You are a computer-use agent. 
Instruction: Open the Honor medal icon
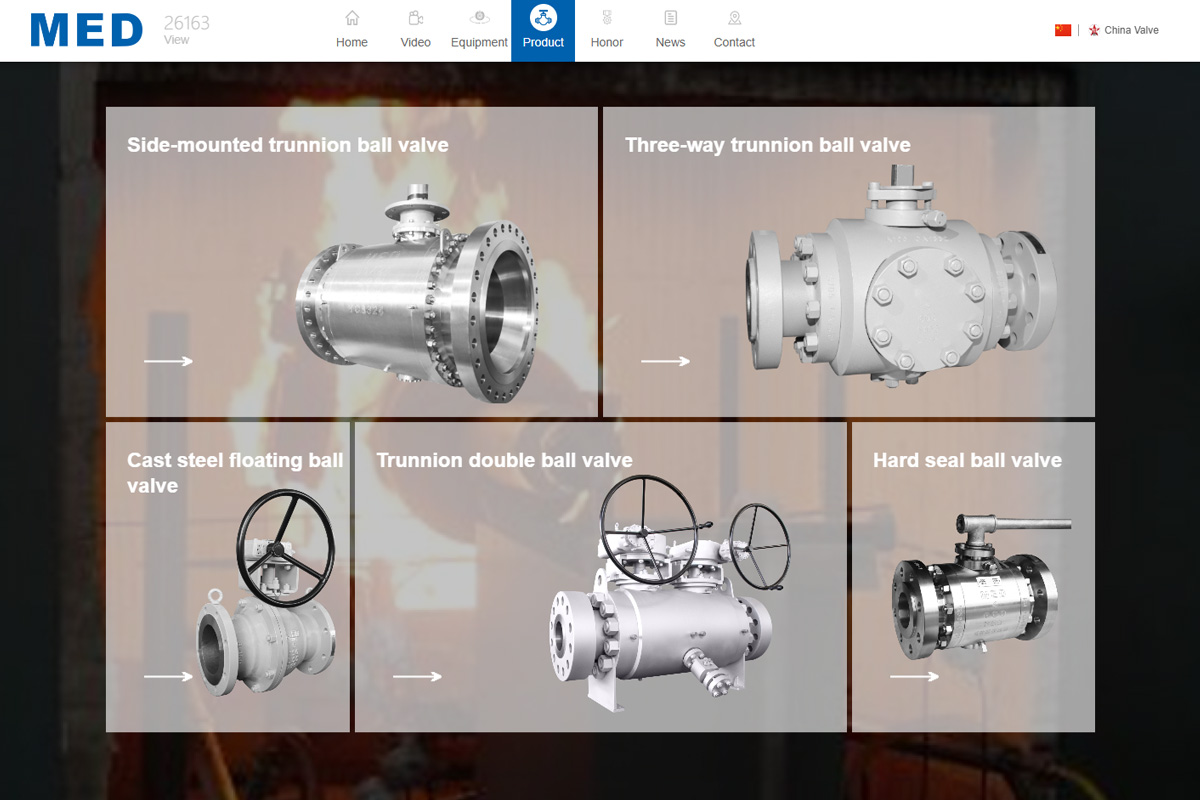pos(607,18)
